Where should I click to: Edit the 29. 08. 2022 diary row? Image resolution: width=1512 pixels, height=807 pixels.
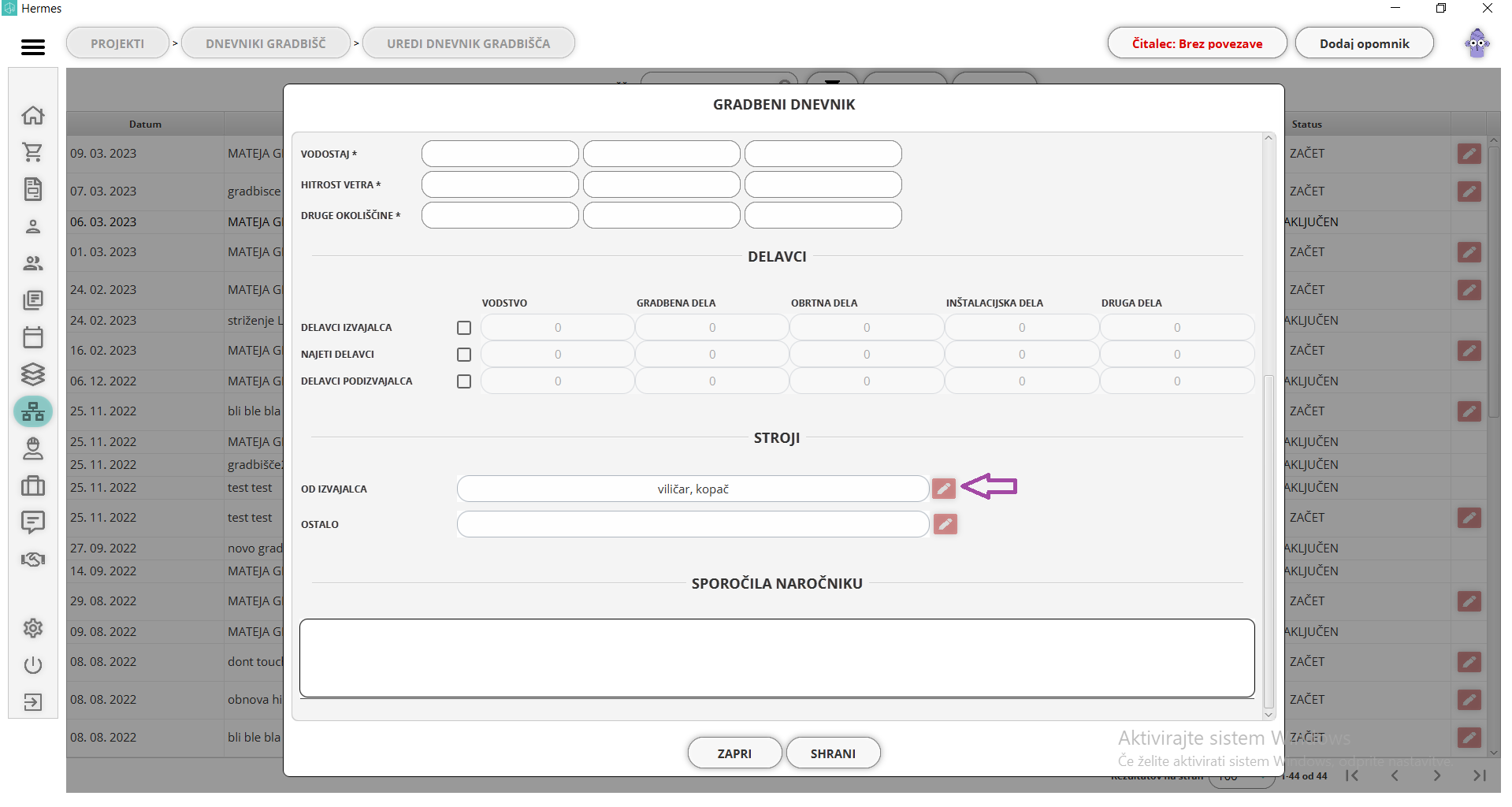(x=1469, y=601)
